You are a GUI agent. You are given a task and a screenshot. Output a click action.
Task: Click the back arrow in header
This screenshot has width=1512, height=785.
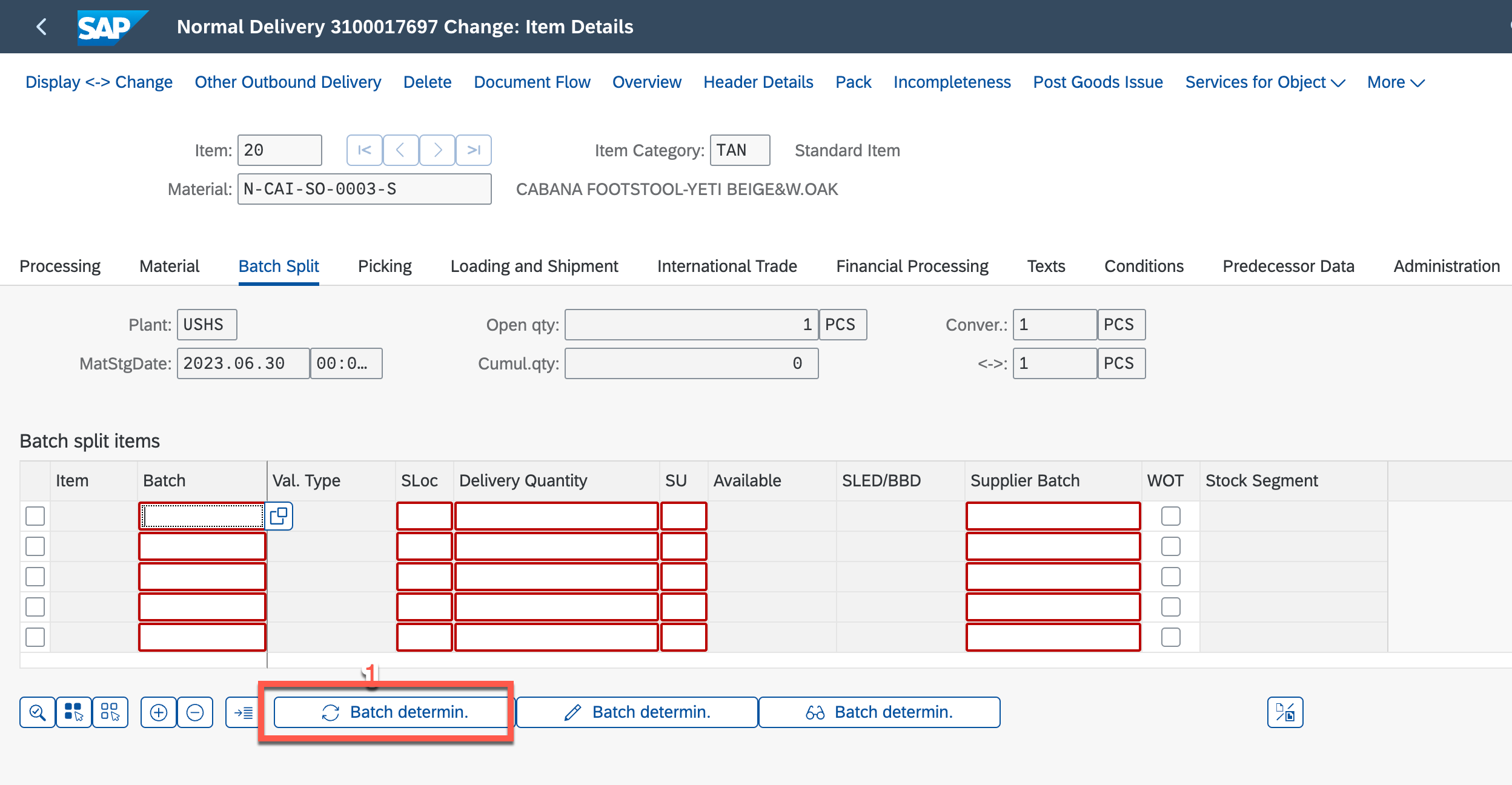click(41, 27)
